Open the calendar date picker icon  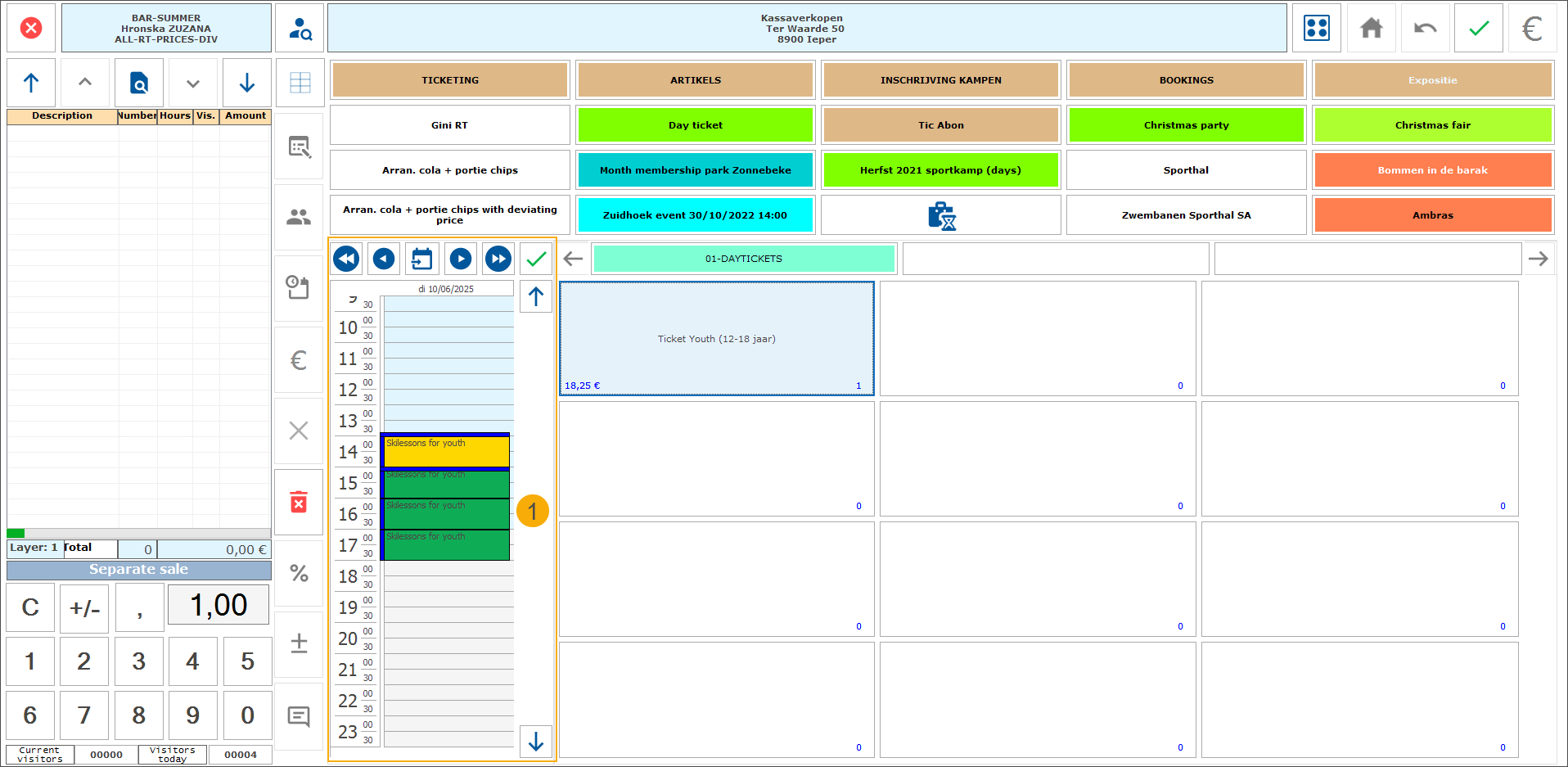point(421,259)
